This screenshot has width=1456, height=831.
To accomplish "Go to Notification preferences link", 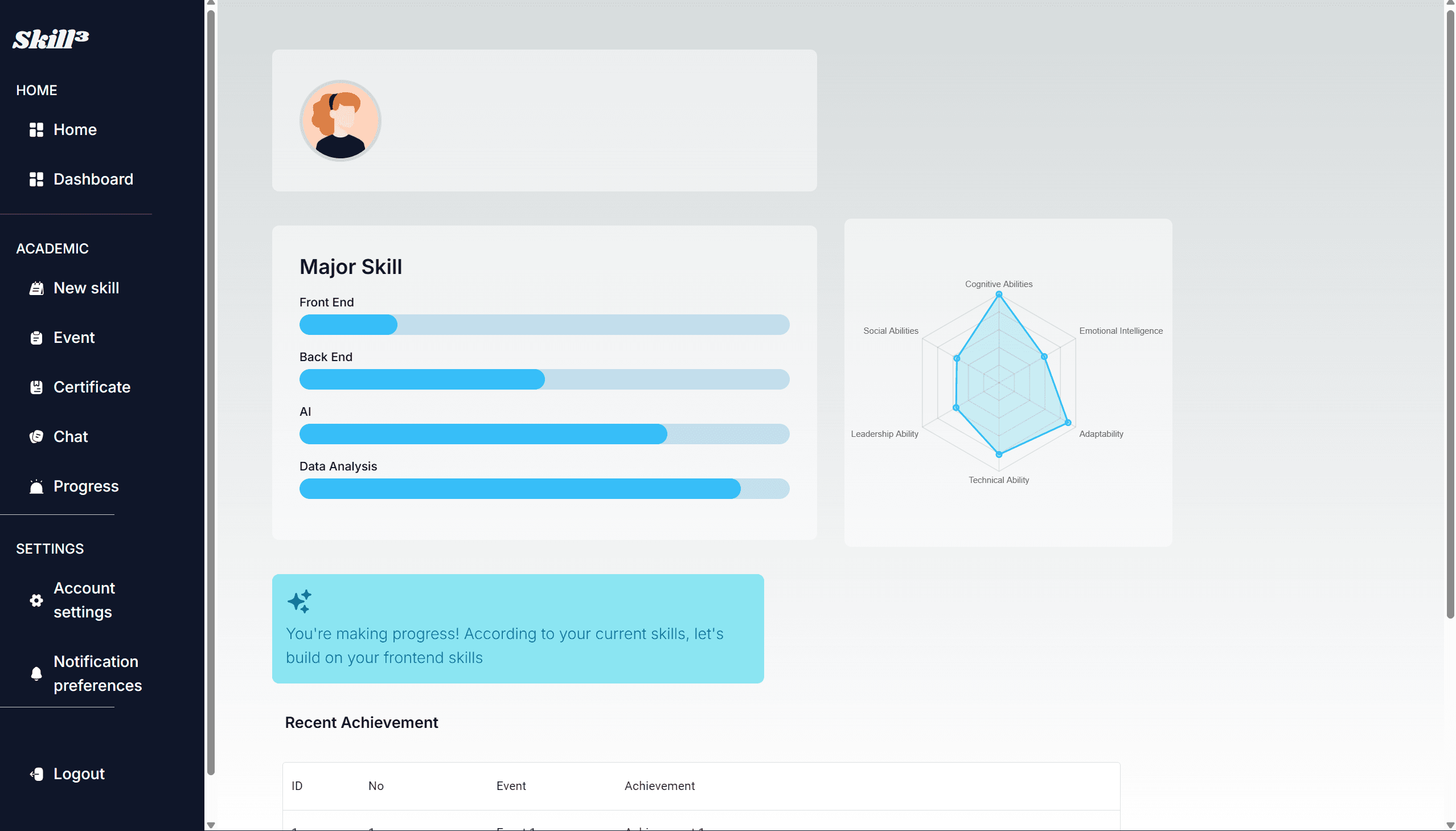I will pos(97,673).
